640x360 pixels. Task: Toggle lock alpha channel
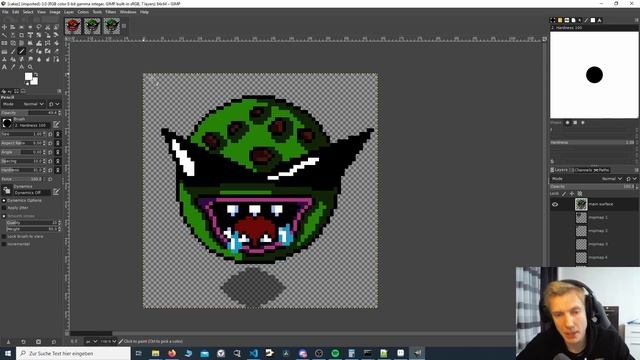pyautogui.click(x=580, y=194)
